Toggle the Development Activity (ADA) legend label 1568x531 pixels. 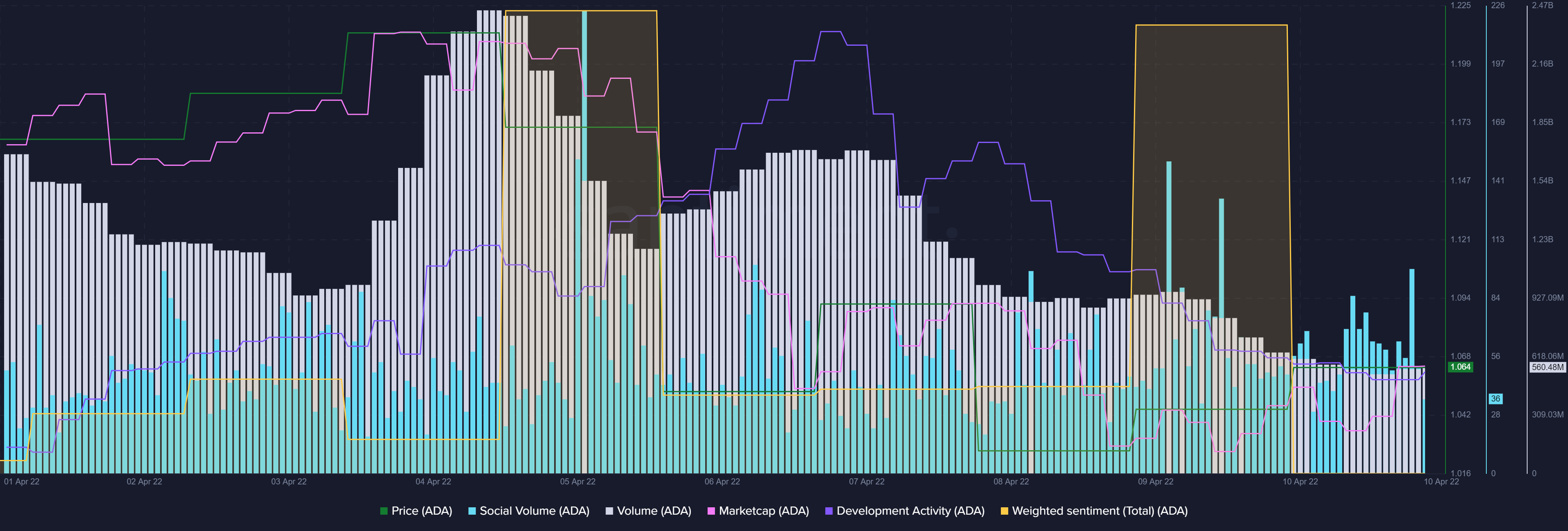click(x=911, y=511)
